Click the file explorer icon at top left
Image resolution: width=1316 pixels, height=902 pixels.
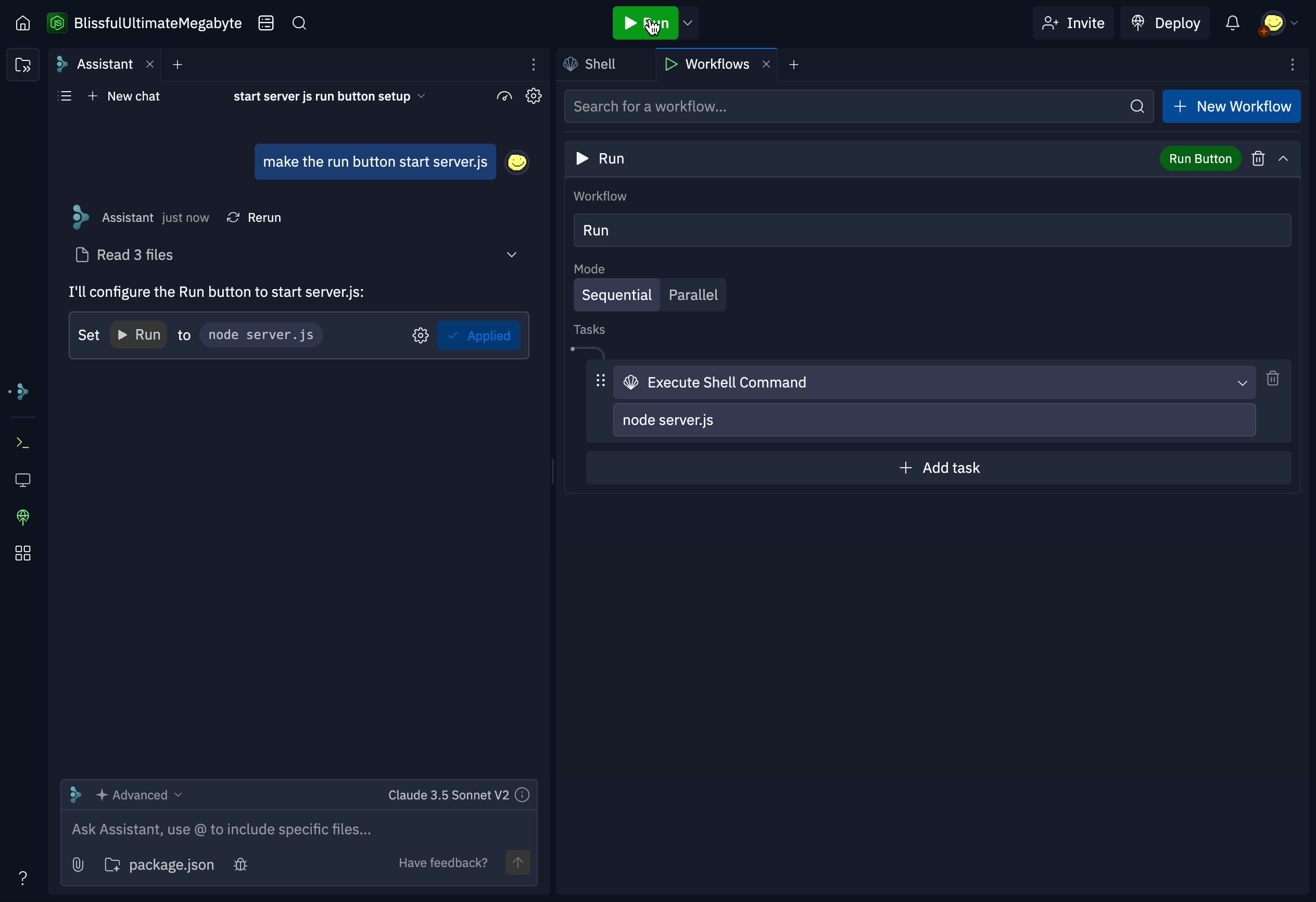click(23, 65)
